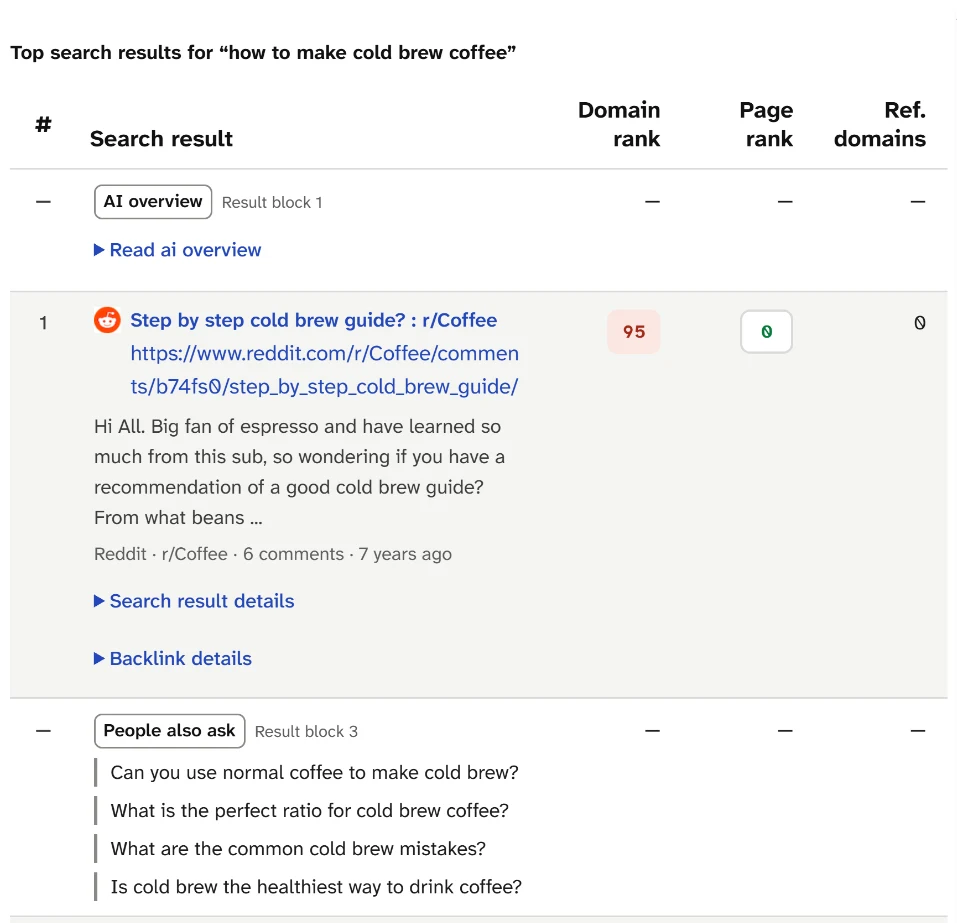Click the AI overview badge
Screen dimensions: 957x923
click(153, 201)
